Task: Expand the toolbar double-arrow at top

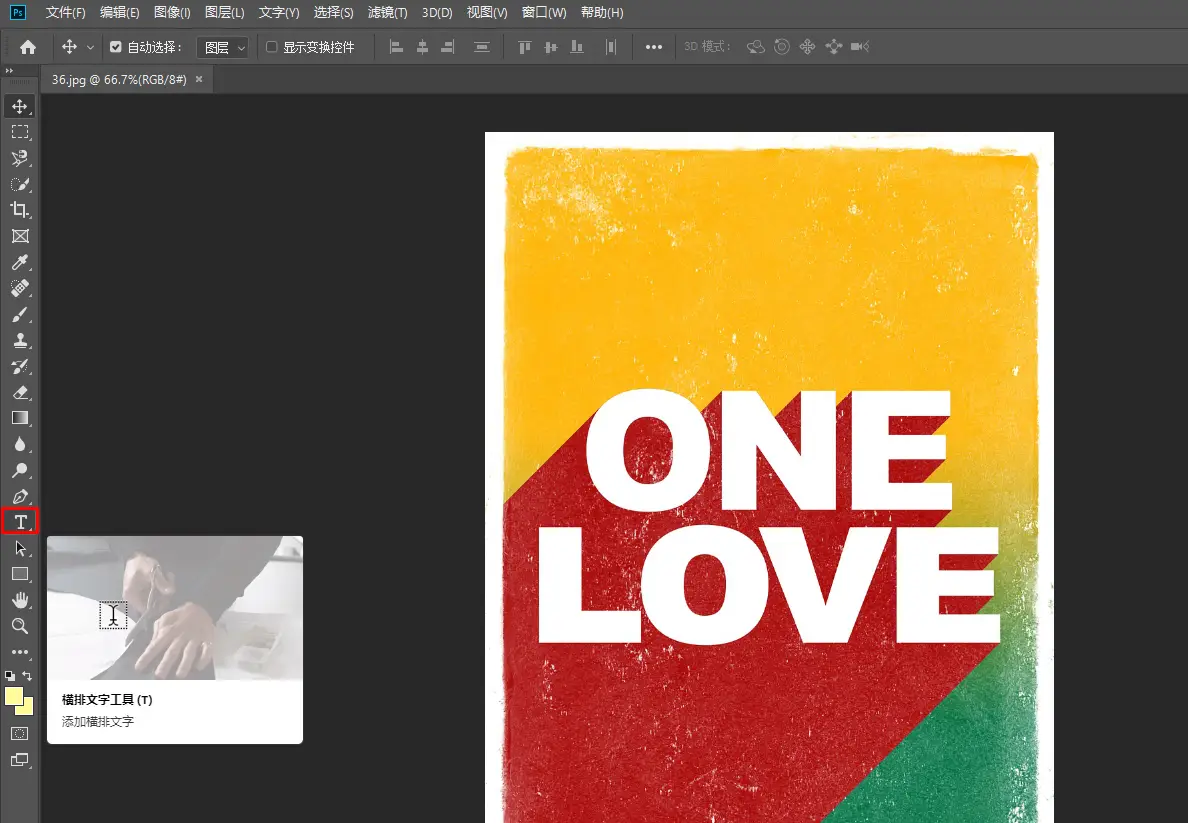Action: click(10, 71)
